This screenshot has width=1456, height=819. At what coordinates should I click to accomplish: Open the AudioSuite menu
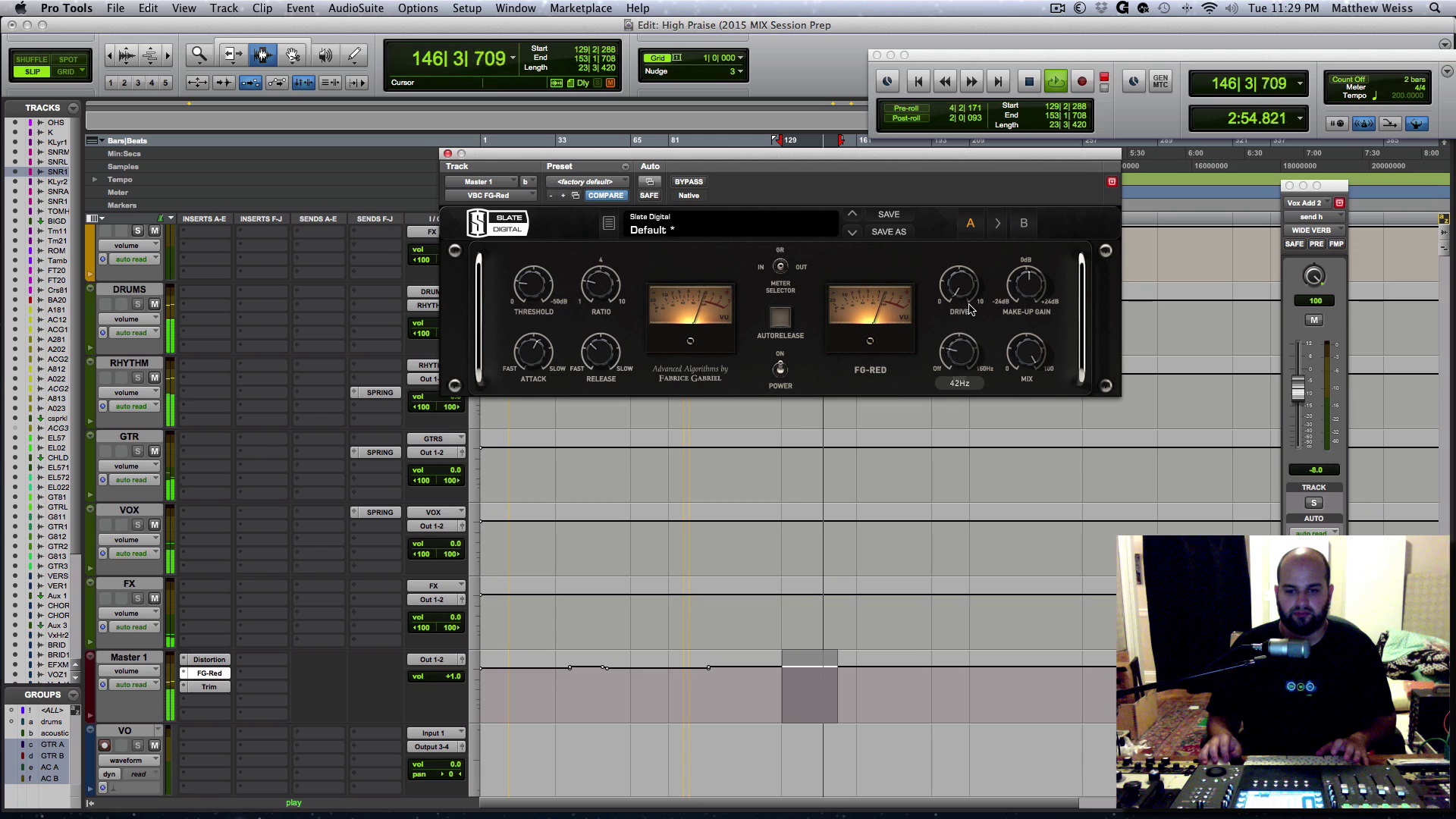tap(356, 8)
